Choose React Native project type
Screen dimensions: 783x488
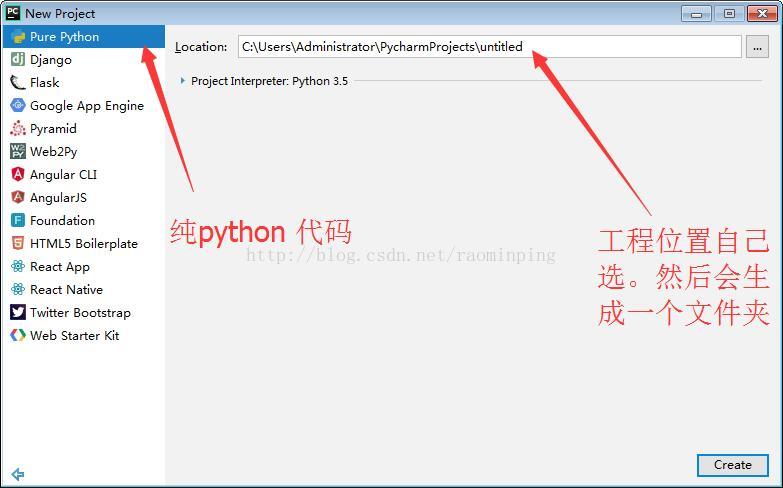(83, 289)
